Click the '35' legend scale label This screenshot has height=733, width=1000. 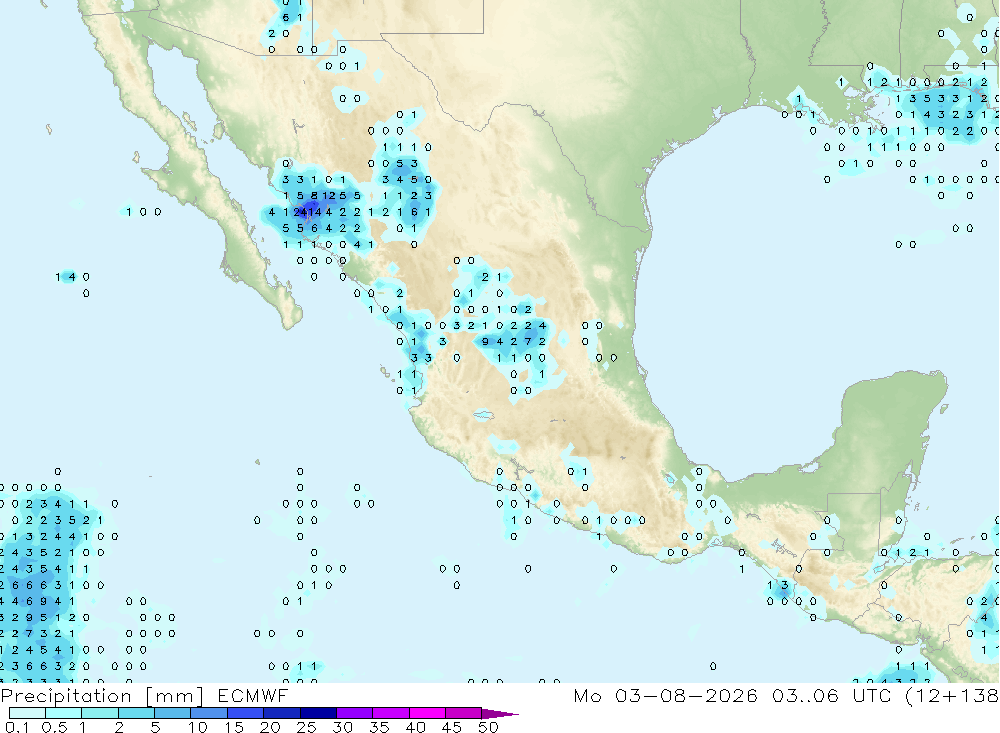pos(379,727)
